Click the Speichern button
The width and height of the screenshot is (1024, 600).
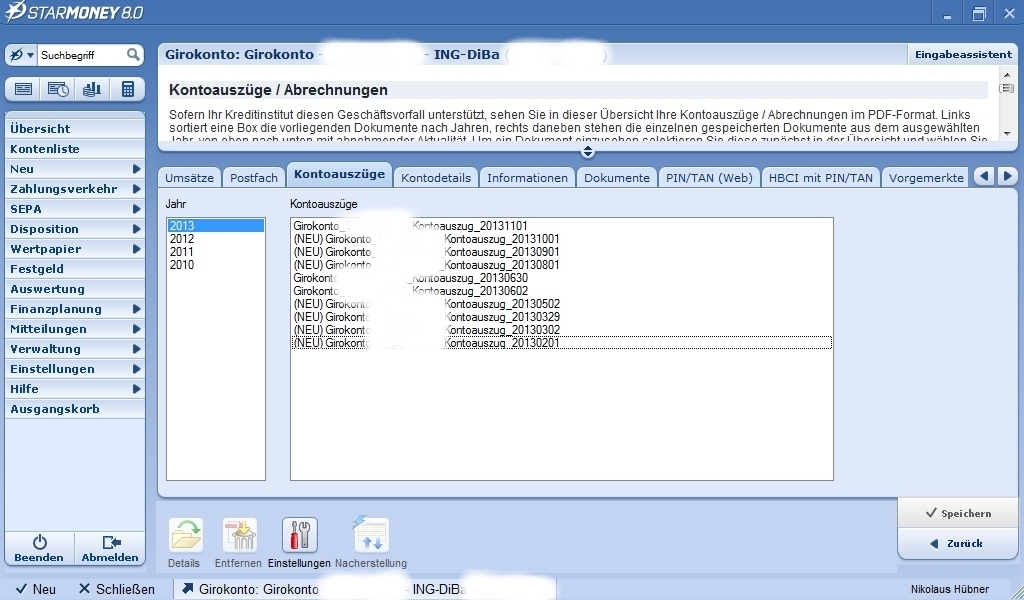(958, 513)
